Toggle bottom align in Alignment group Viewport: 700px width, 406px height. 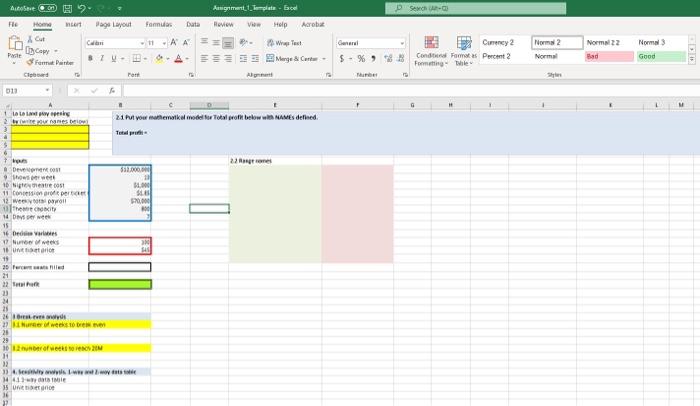[x=228, y=42]
